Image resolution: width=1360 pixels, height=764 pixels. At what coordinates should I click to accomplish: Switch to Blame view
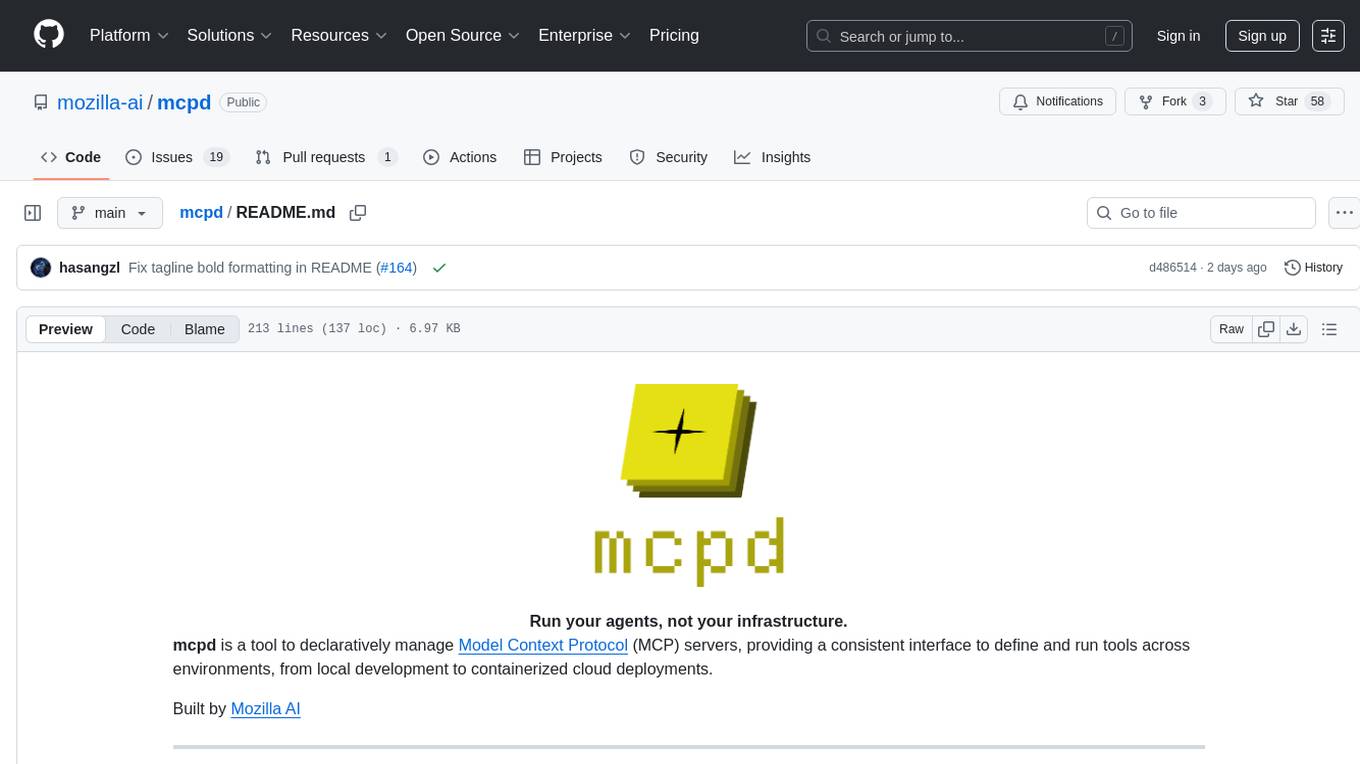point(204,329)
